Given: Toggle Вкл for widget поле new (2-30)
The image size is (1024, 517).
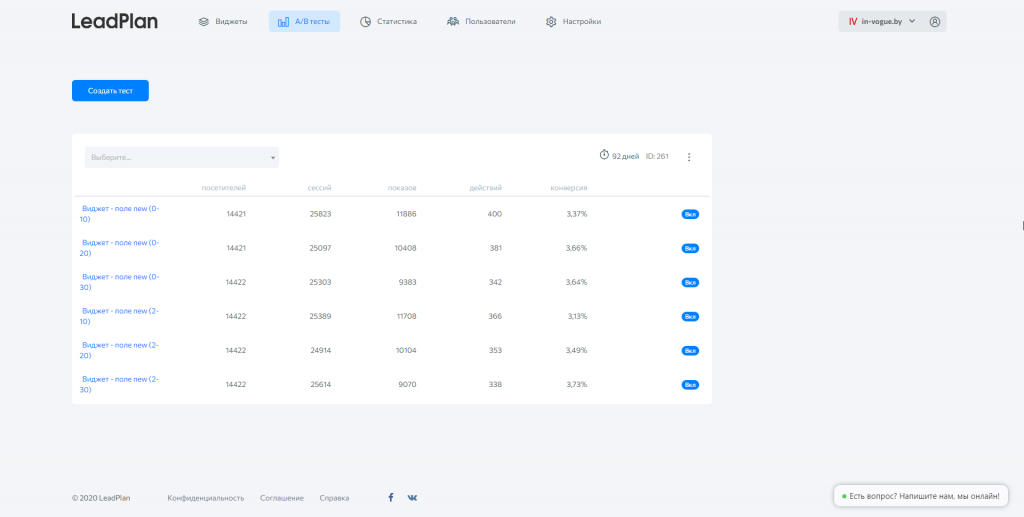Looking at the screenshot, I should point(690,384).
